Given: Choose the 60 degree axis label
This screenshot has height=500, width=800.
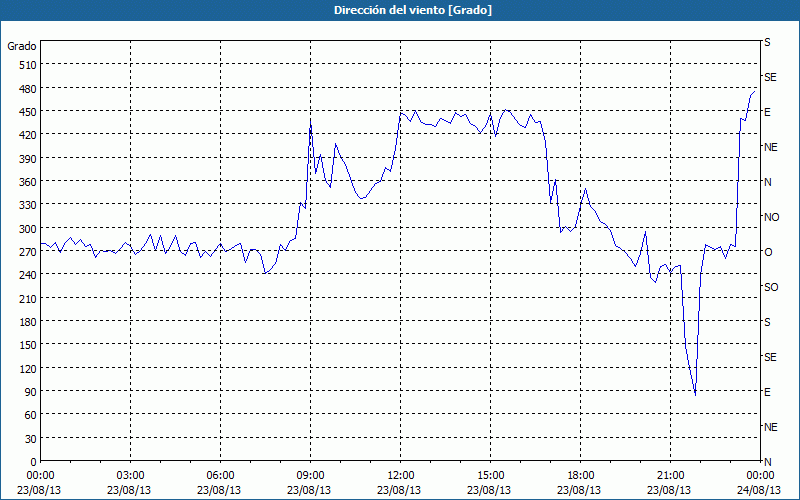Looking at the screenshot, I should [31, 415].
